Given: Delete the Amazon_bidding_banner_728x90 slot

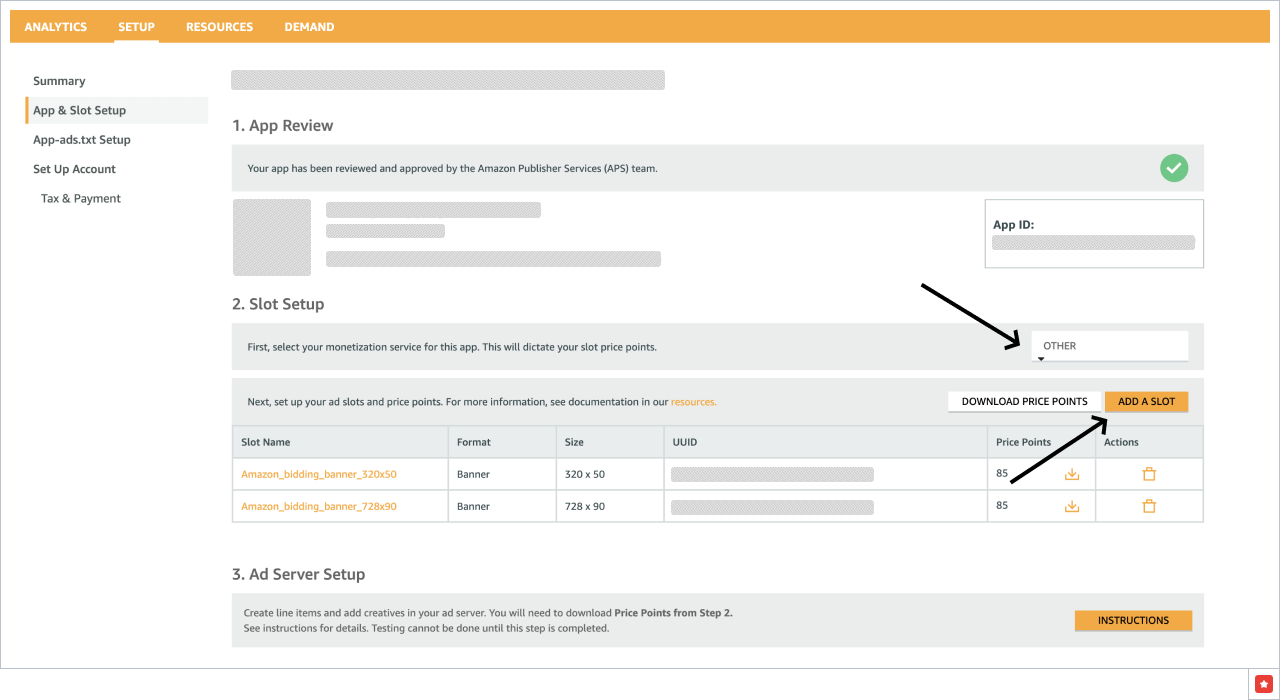Looking at the screenshot, I should (1149, 507).
